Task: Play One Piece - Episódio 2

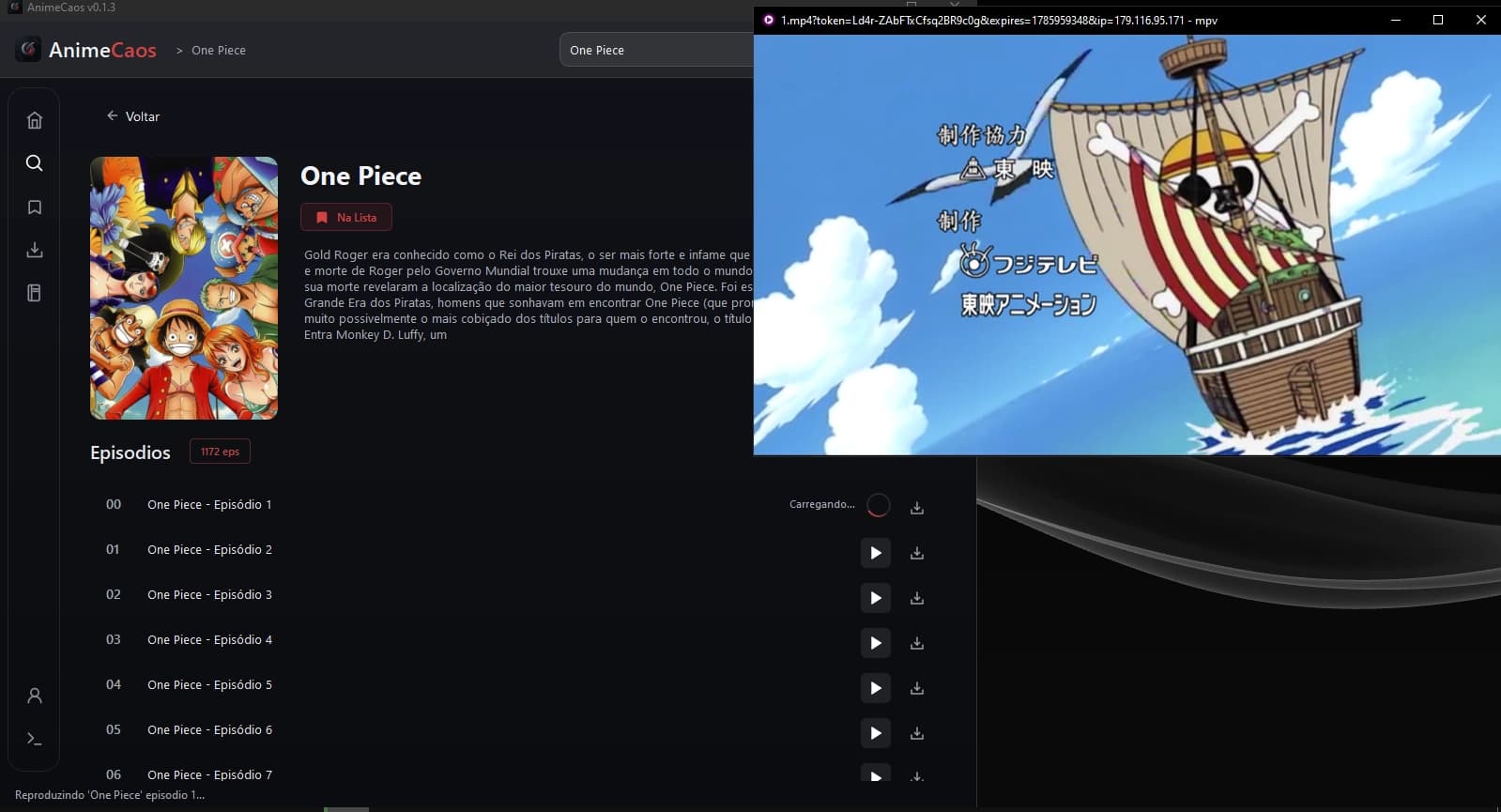Action: (876, 553)
